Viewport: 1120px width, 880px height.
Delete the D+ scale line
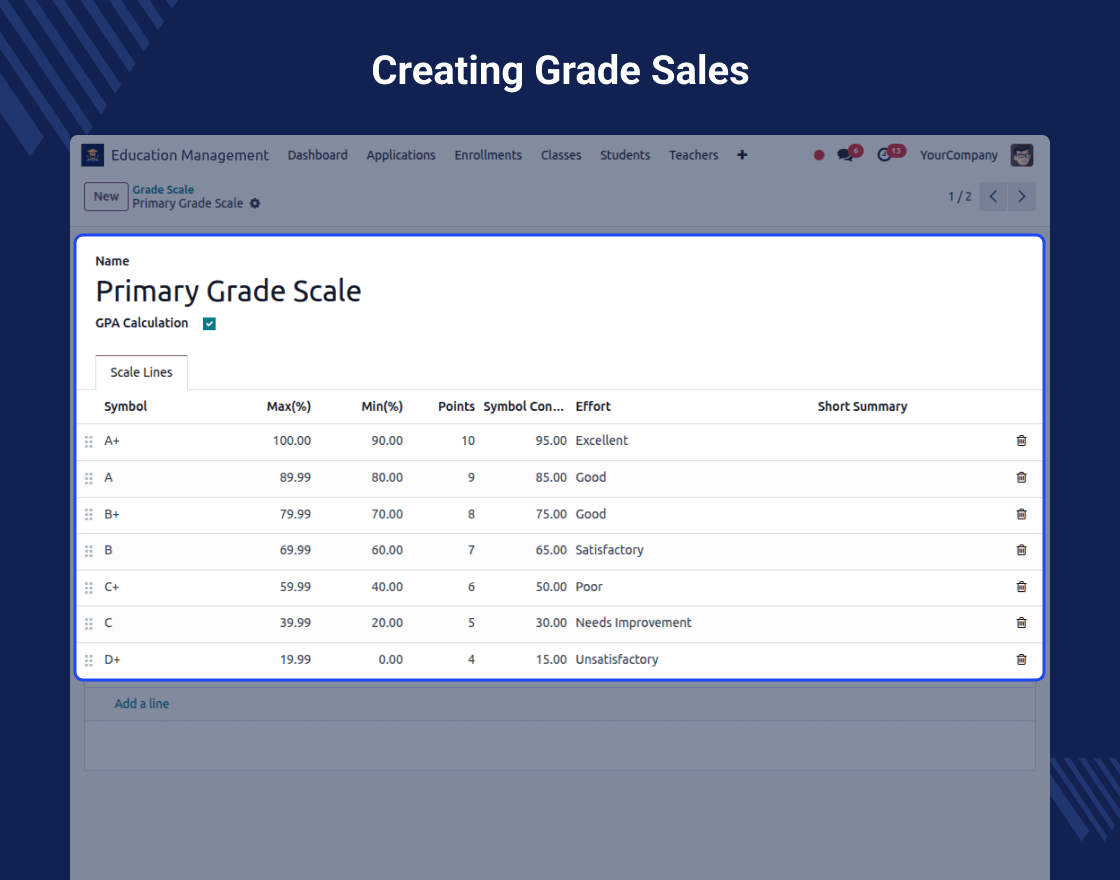tap(1021, 659)
